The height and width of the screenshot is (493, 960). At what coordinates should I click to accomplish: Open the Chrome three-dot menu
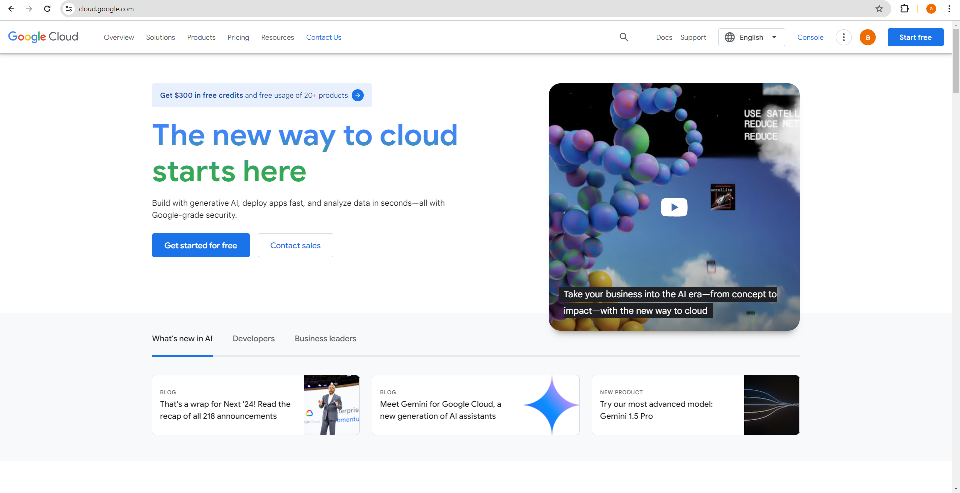(x=950, y=9)
